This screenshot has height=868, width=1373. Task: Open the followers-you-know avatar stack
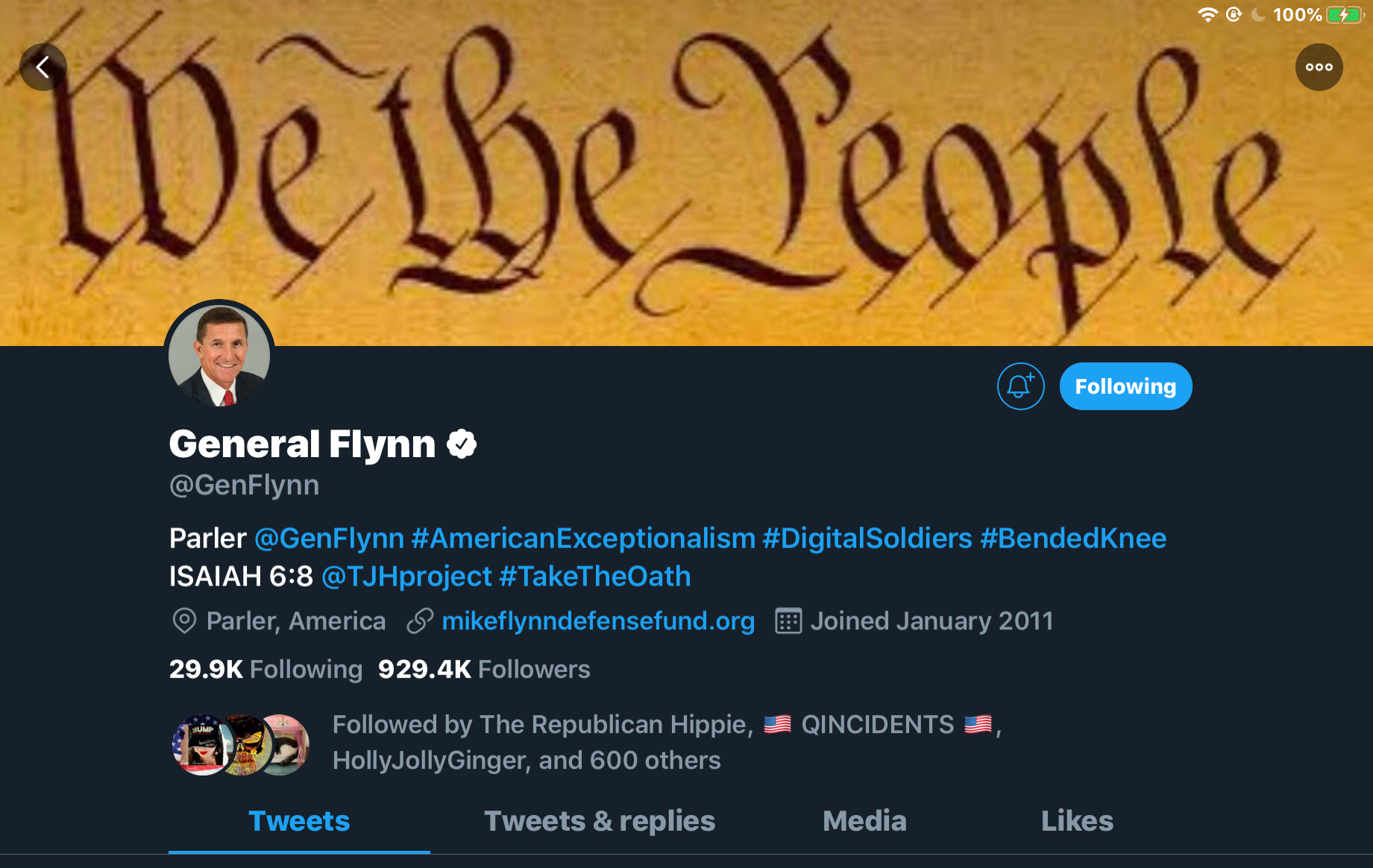coord(241,744)
